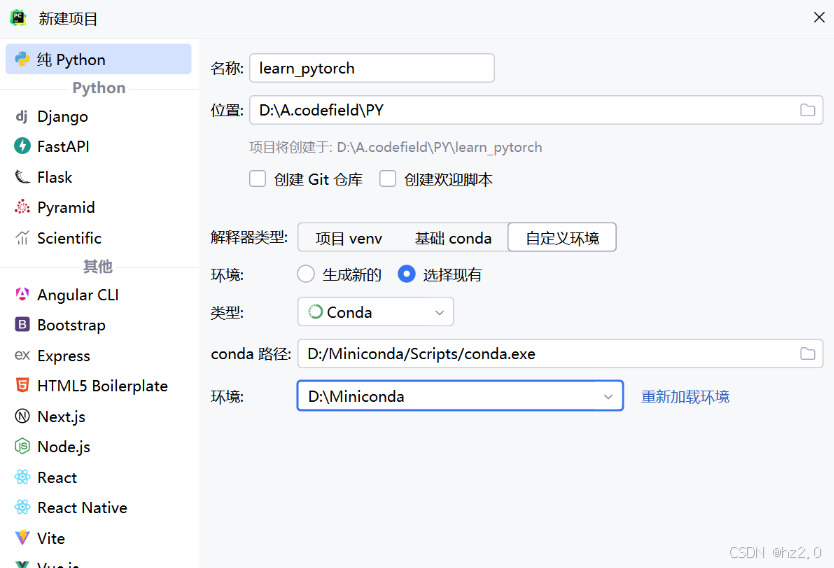Browse for project location folder icon
The width and height of the screenshot is (834, 568).
pyautogui.click(x=807, y=110)
